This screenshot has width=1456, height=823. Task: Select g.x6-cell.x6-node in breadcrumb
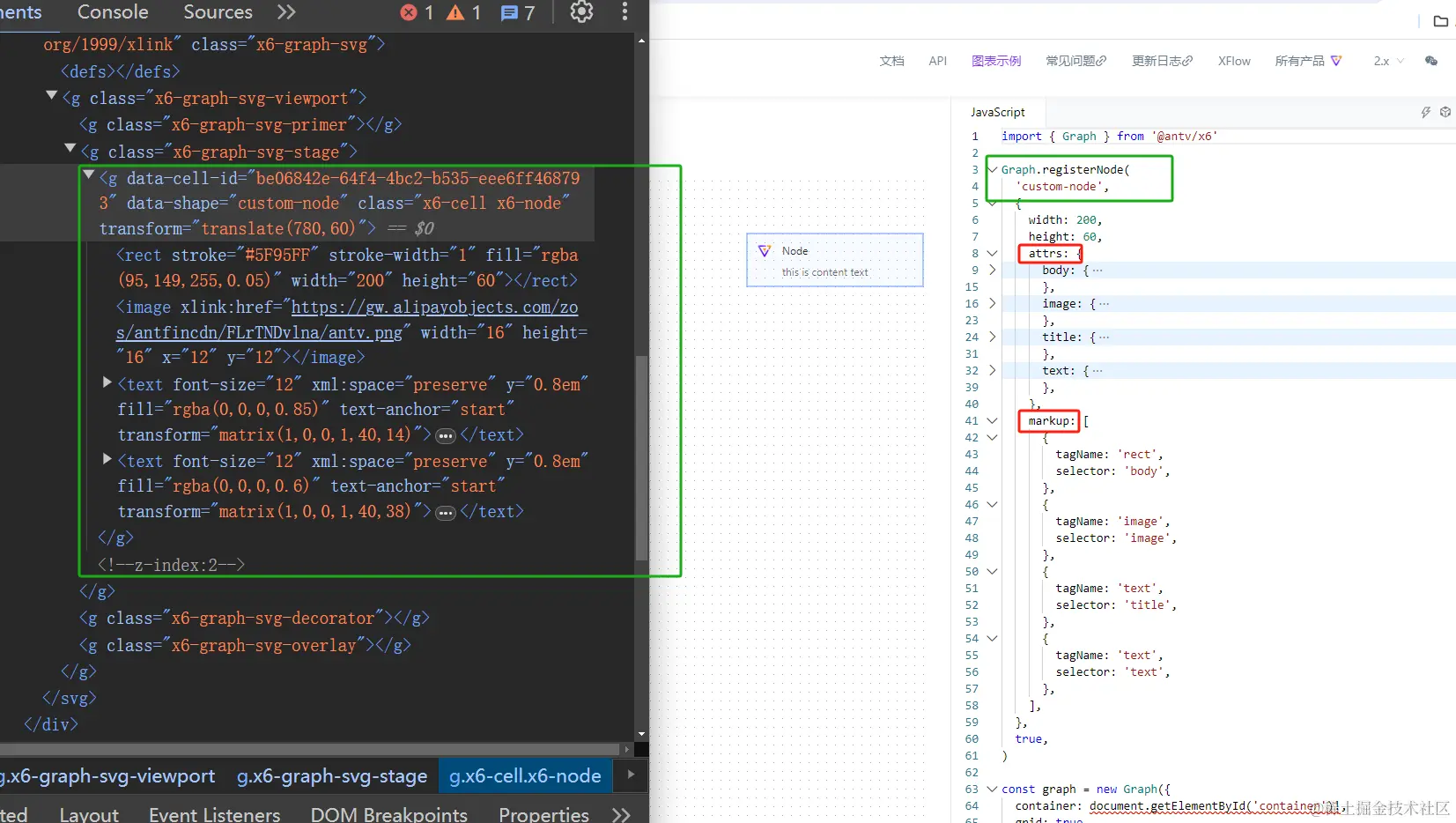tap(525, 776)
